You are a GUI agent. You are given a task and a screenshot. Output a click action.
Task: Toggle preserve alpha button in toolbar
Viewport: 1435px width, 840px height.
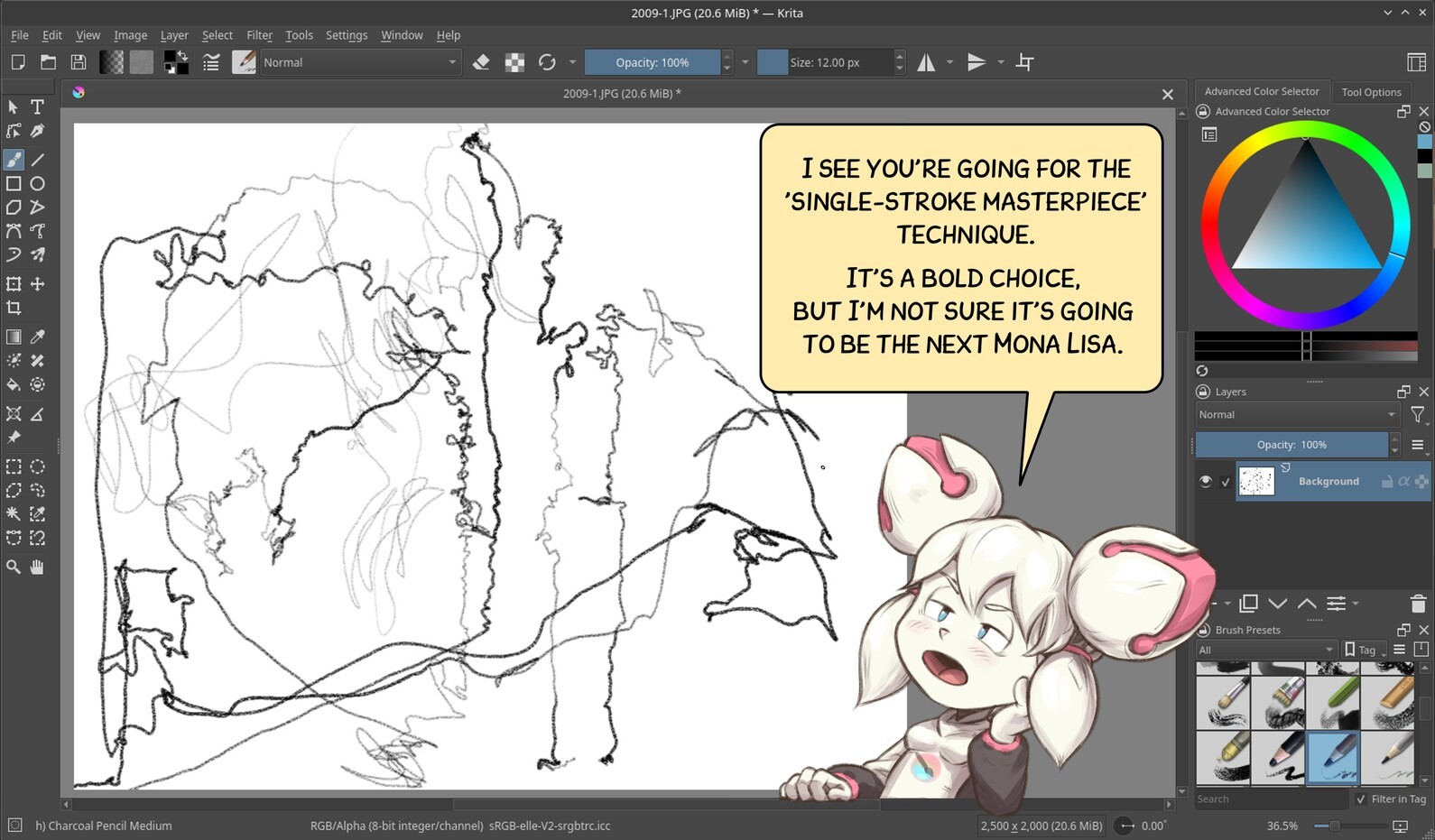pyautogui.click(x=514, y=62)
